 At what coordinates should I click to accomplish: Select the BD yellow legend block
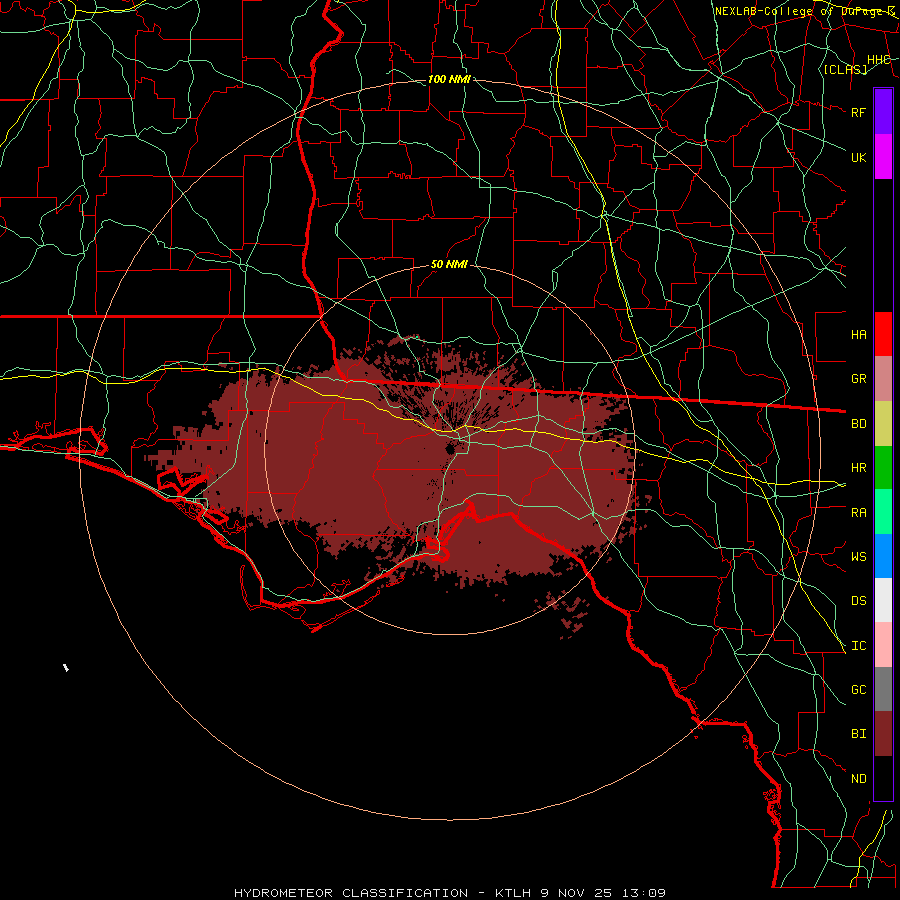point(883,424)
